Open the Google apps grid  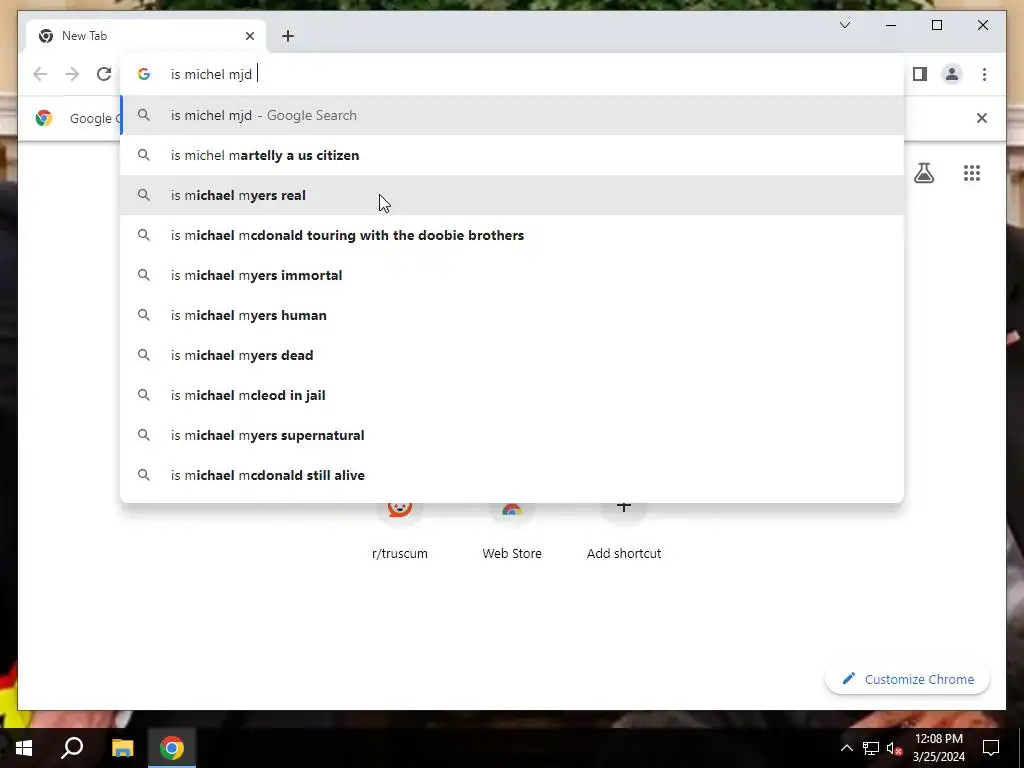(972, 173)
